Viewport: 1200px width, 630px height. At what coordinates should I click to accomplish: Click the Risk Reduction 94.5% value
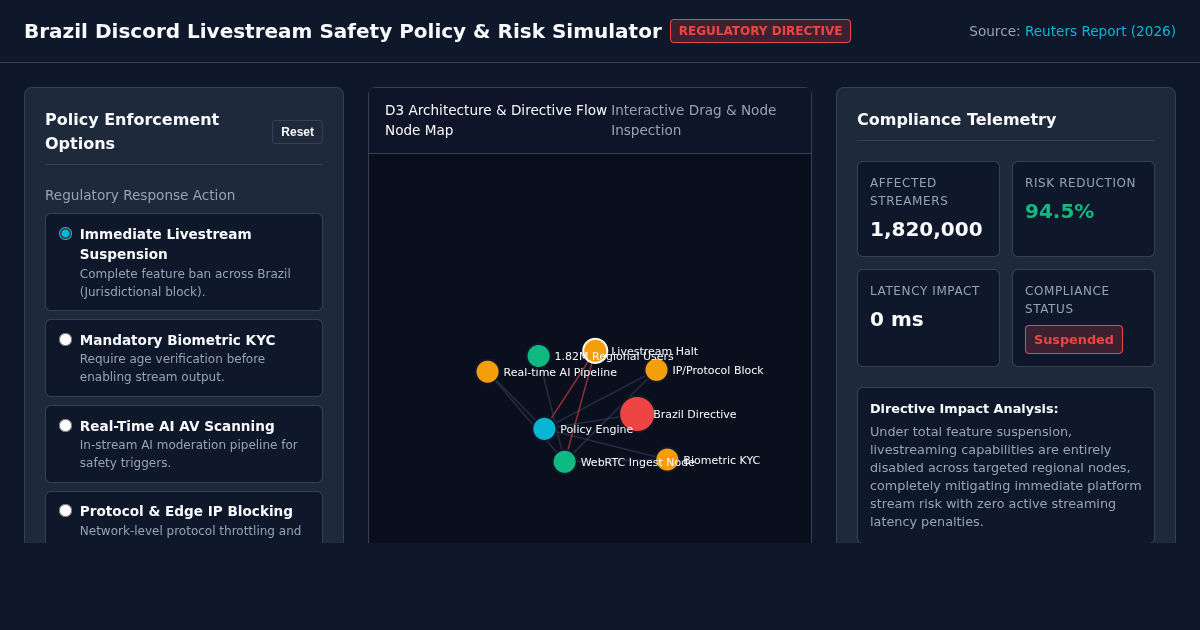pos(1059,211)
